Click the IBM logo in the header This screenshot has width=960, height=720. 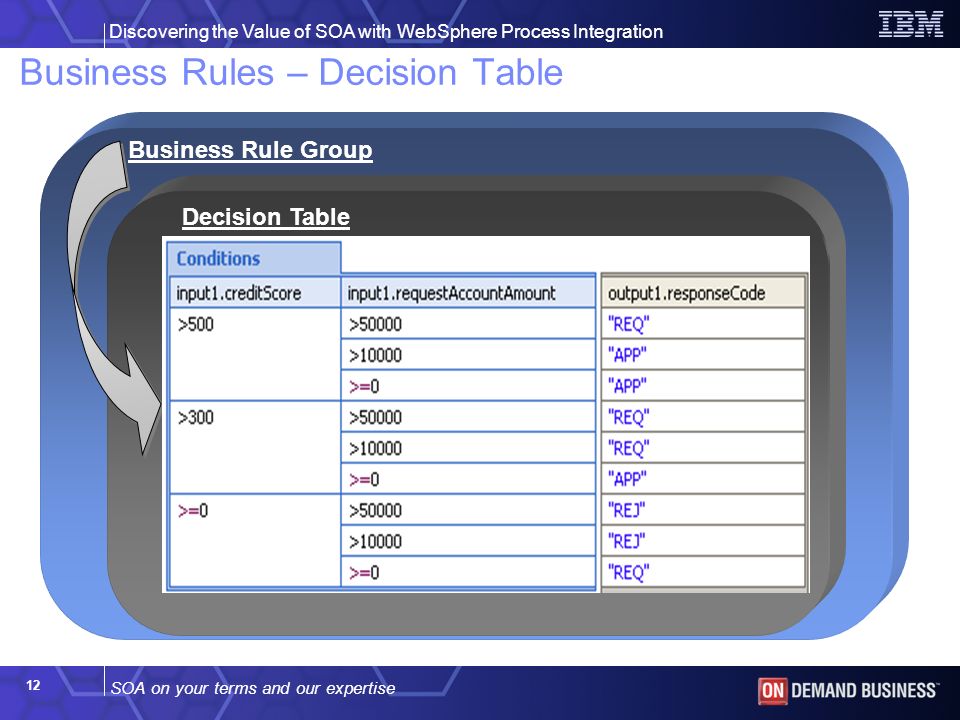(910, 24)
